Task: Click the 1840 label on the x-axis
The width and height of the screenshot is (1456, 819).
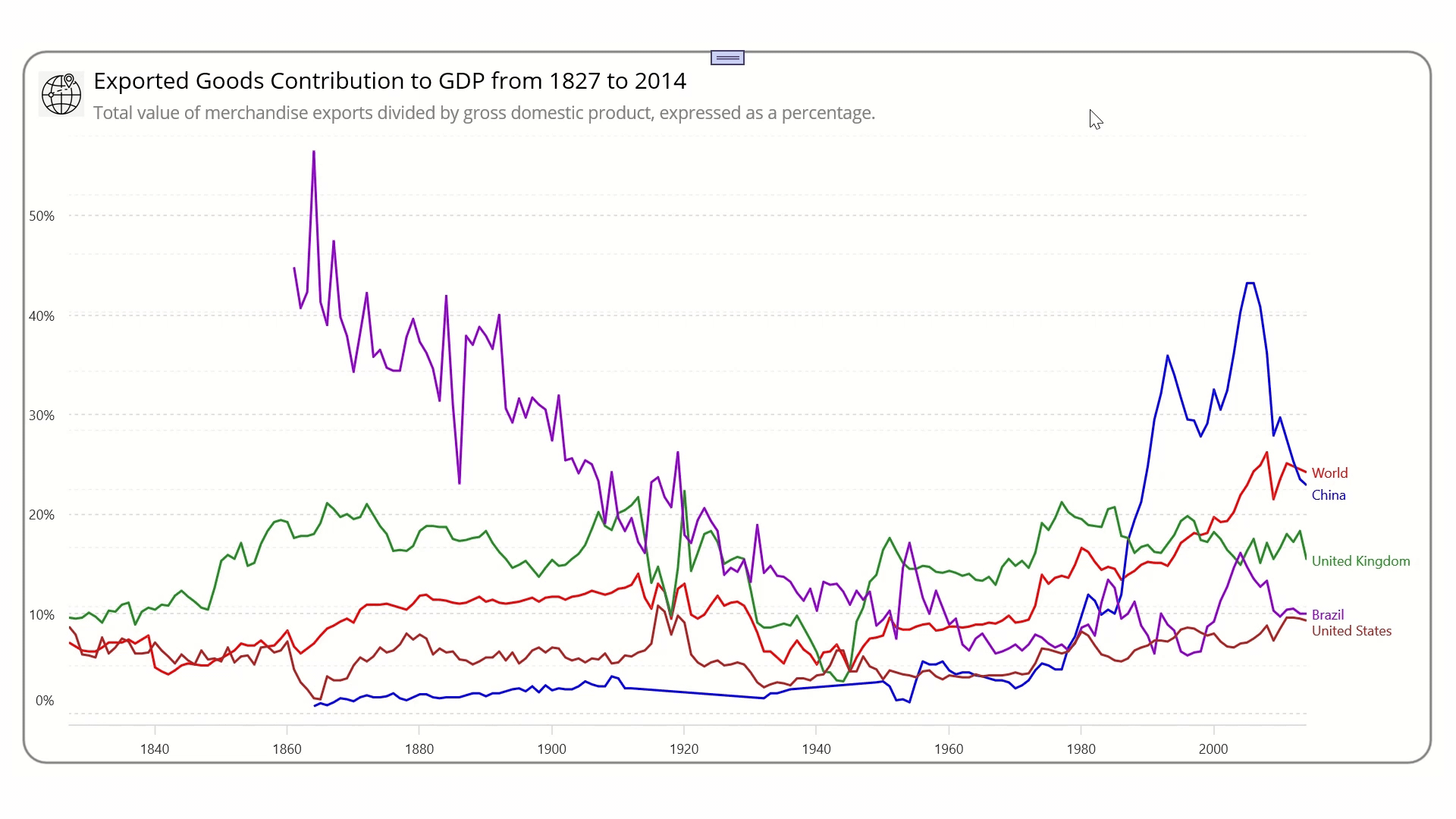Action: (x=155, y=749)
